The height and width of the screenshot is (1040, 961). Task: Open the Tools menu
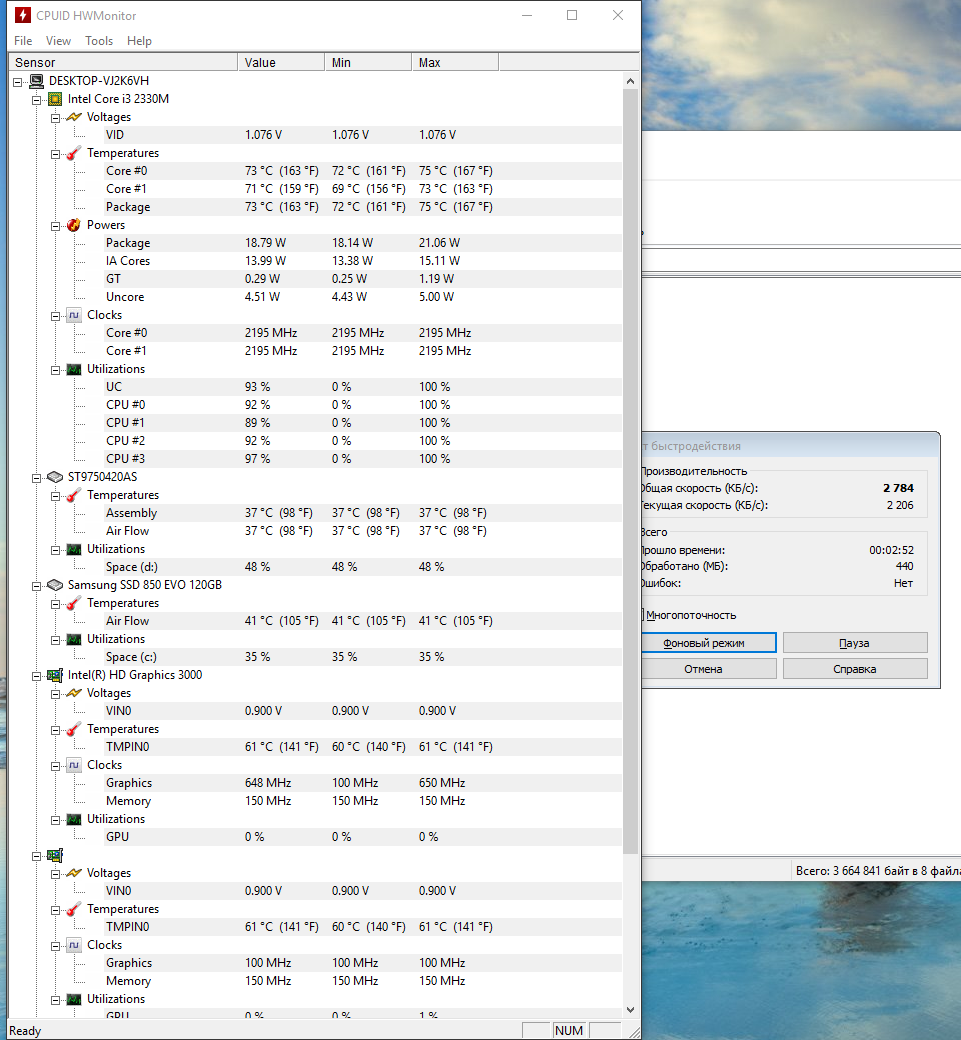(99, 41)
